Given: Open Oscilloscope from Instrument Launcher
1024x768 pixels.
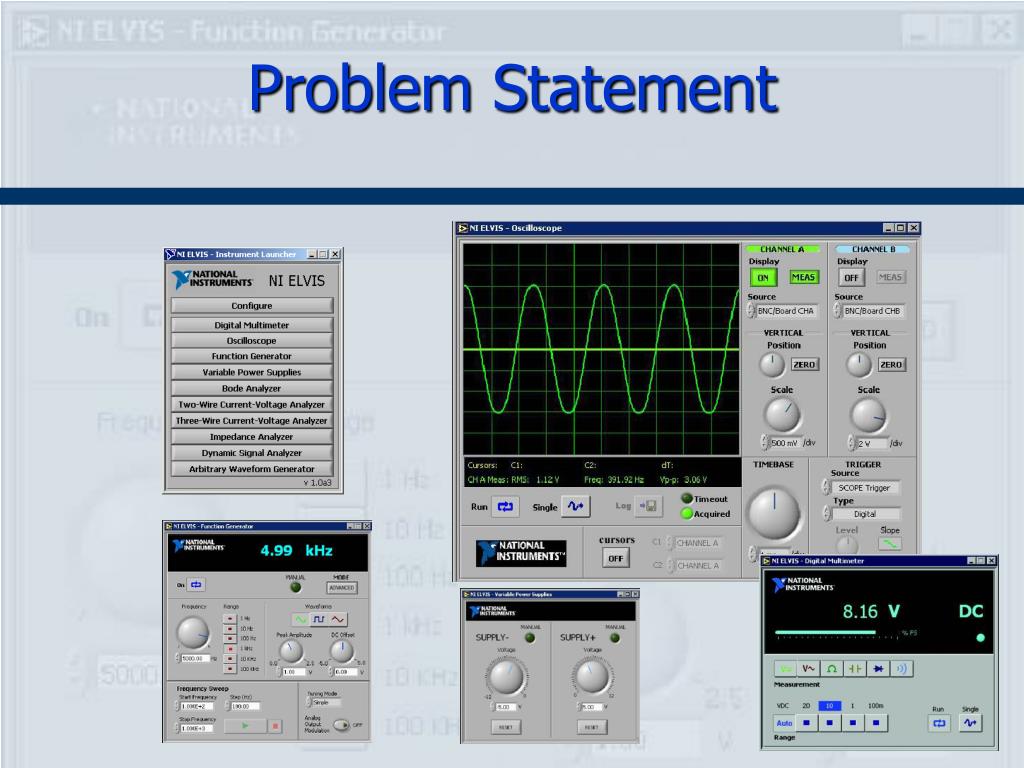Looking at the screenshot, I should 251,340.
